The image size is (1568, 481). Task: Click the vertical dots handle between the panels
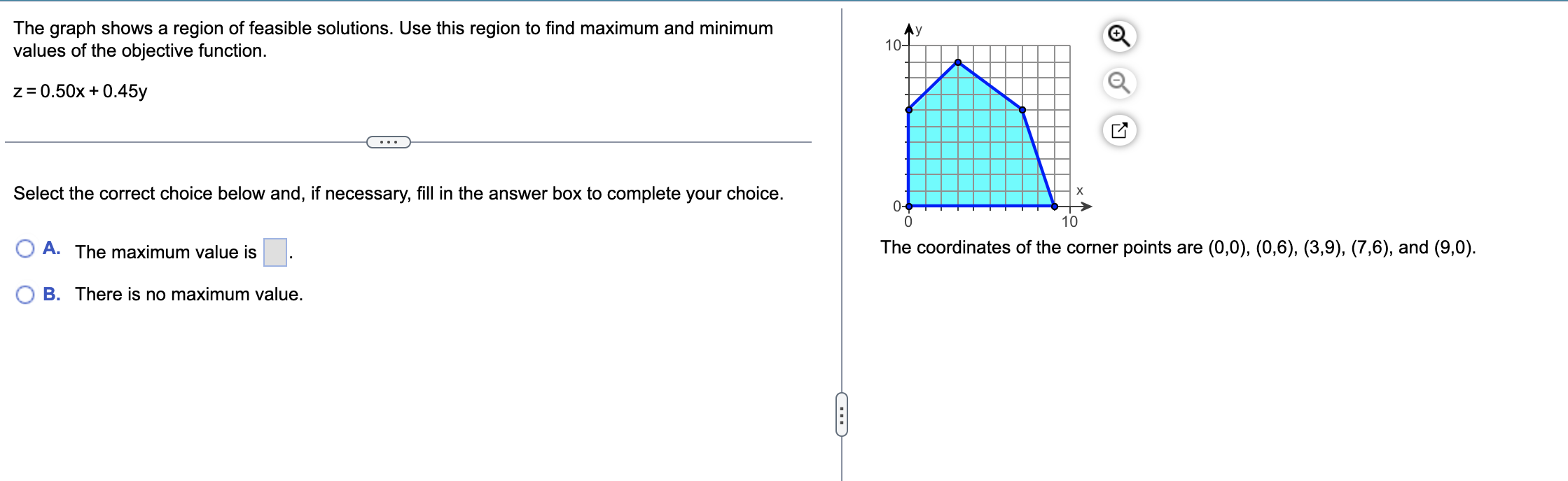[842, 413]
